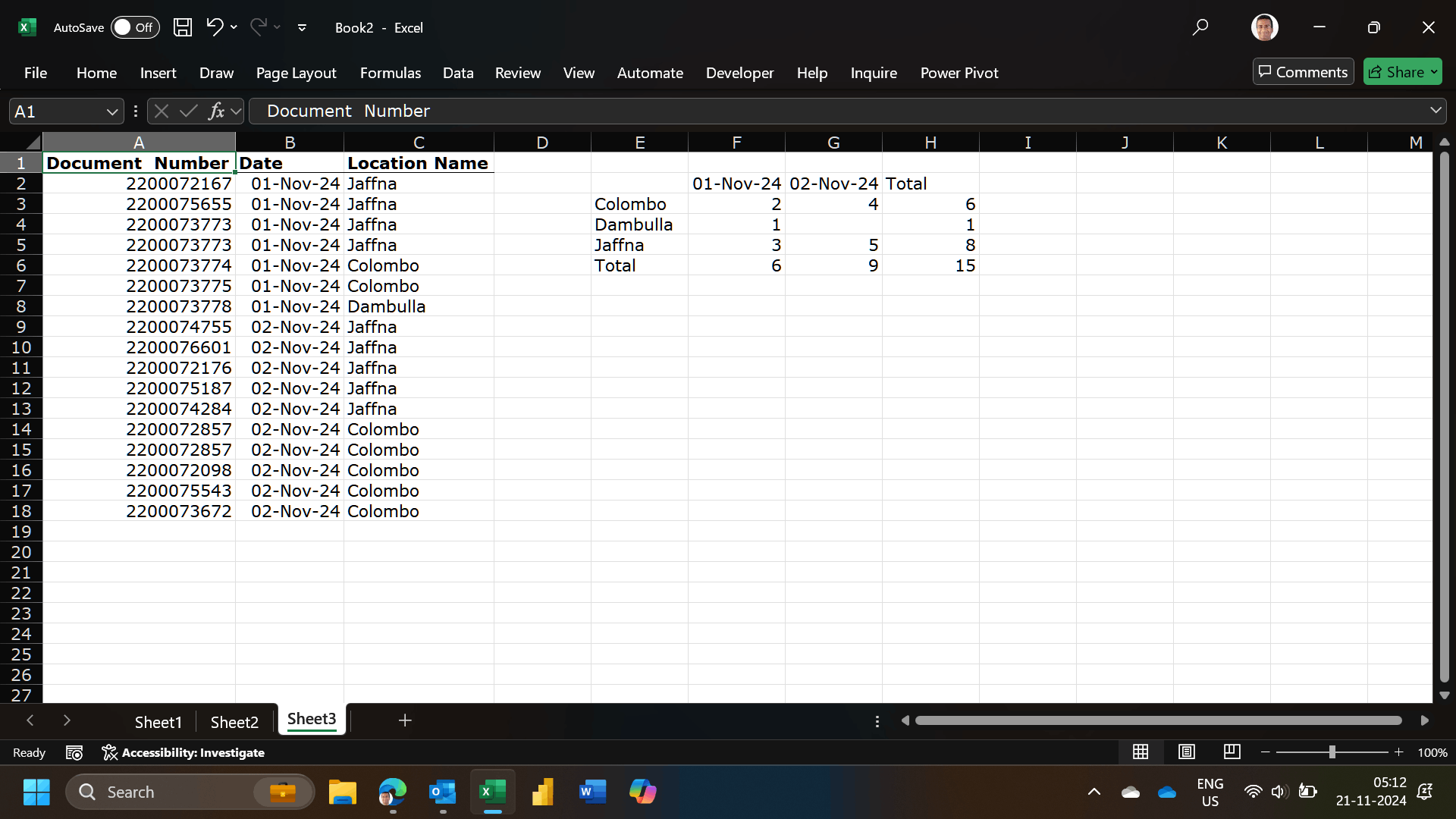Screen dimensions: 1456x819
Task: Confirm entry with formula bar checkmark
Action: [188, 111]
